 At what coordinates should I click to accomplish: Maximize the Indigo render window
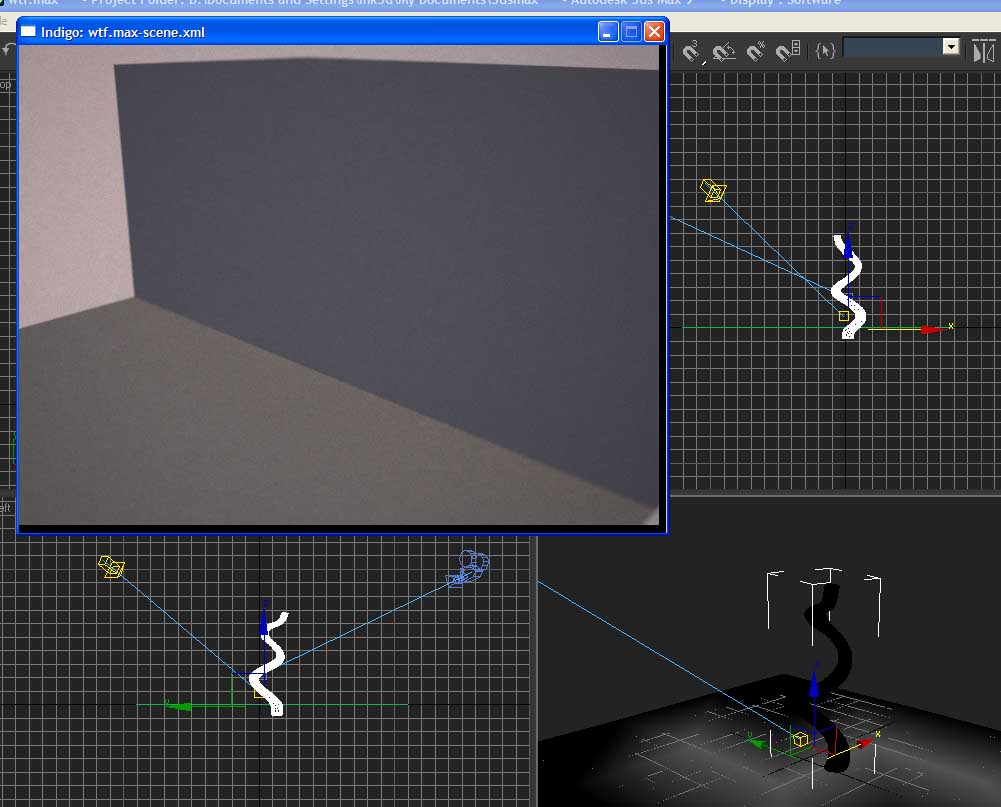pos(631,32)
